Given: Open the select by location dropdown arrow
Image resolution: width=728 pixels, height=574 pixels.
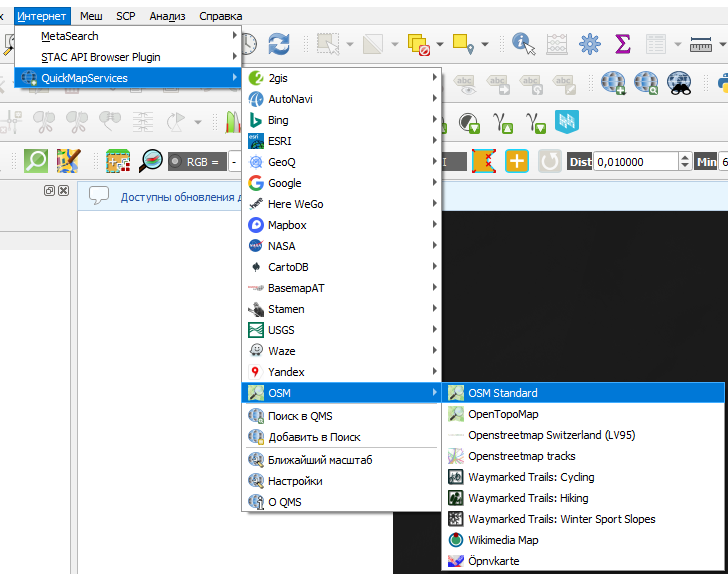Looking at the screenshot, I should 485,44.
